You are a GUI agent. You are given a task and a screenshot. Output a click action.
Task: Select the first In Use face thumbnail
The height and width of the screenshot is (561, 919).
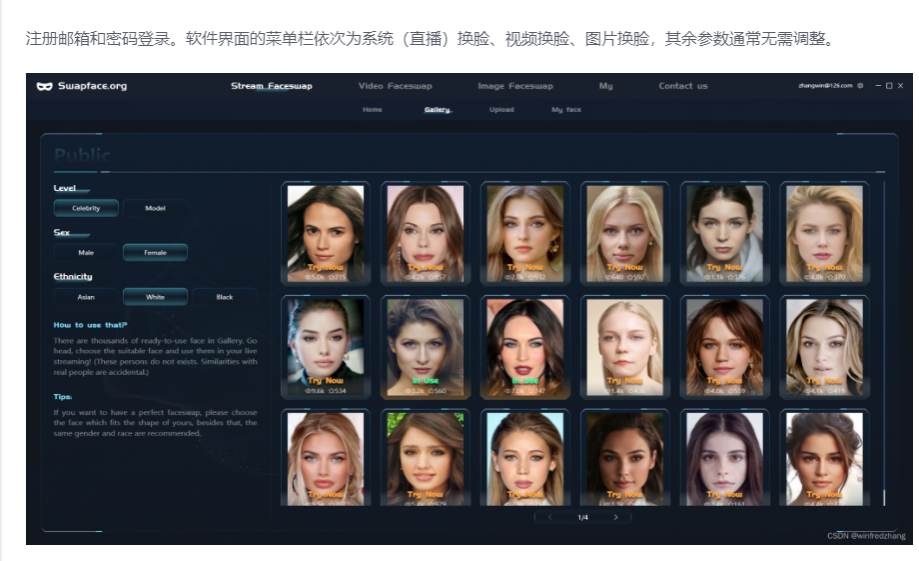pyautogui.click(x=425, y=345)
